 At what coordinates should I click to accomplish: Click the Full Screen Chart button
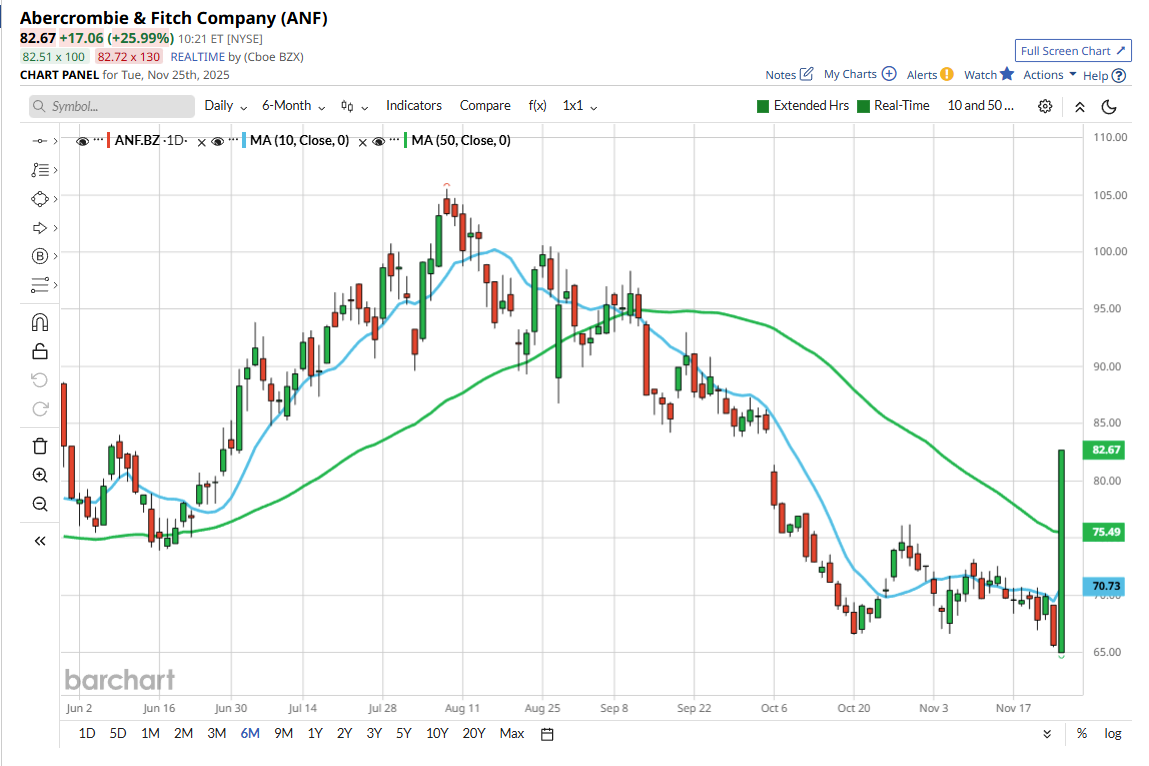point(1073,51)
